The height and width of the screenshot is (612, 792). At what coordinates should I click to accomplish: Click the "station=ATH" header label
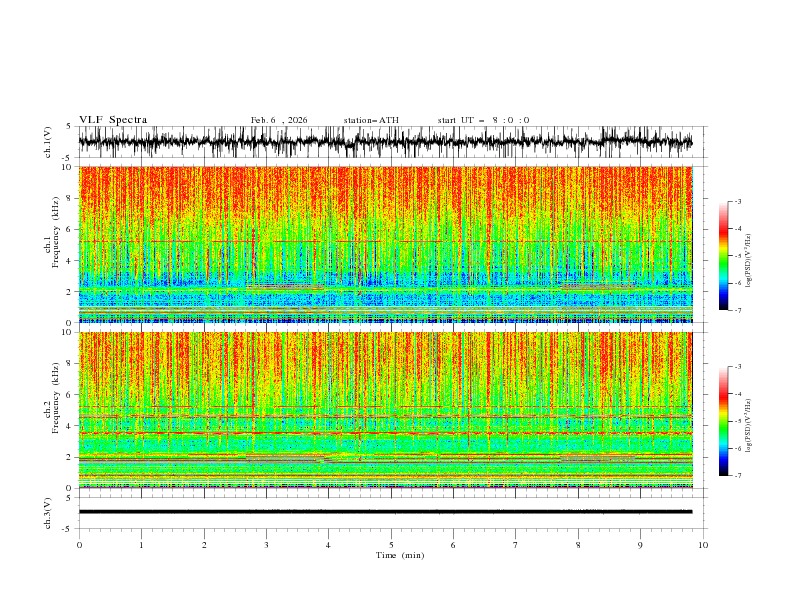tap(371, 120)
